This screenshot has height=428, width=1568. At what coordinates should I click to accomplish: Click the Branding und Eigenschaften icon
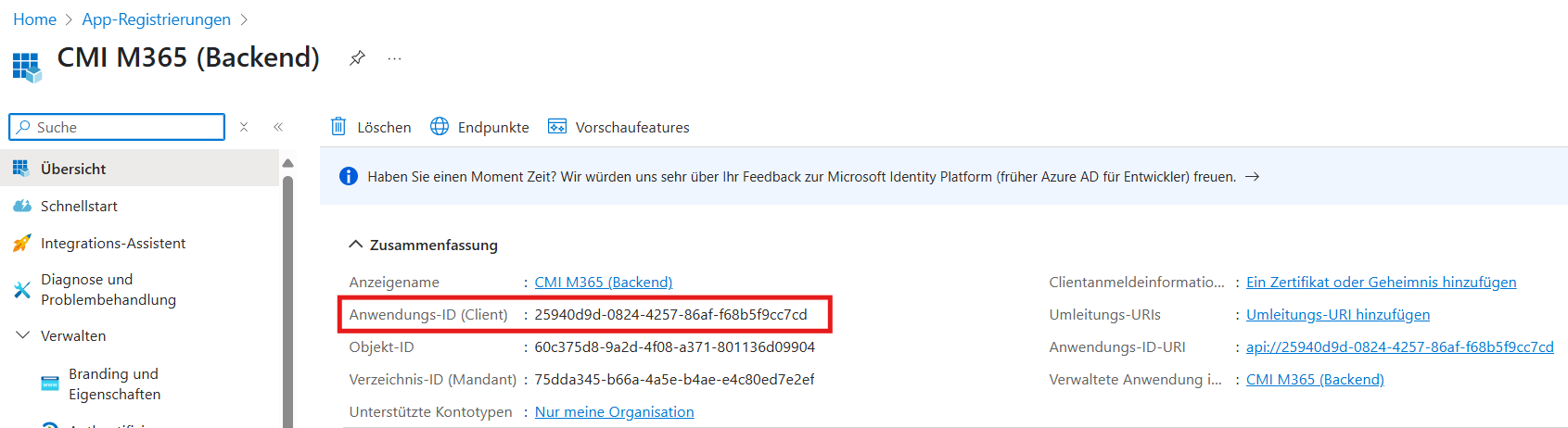pos(50,384)
